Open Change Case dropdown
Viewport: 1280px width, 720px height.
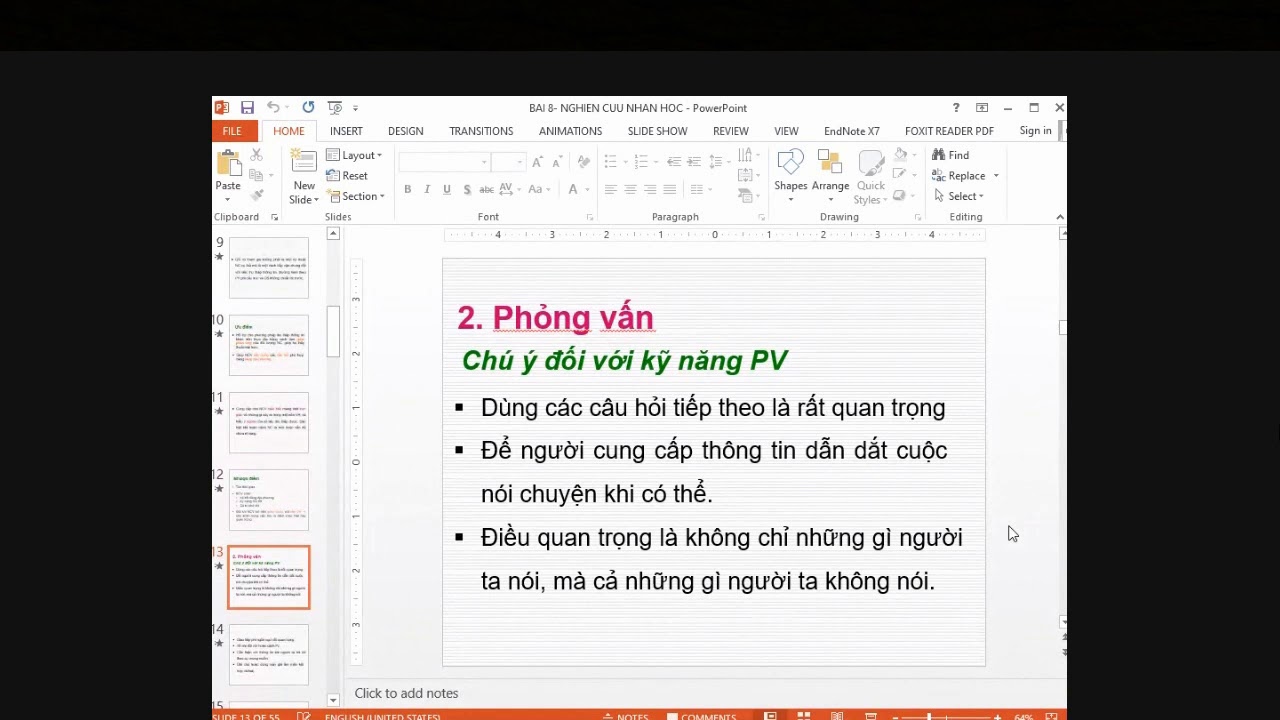pos(539,189)
